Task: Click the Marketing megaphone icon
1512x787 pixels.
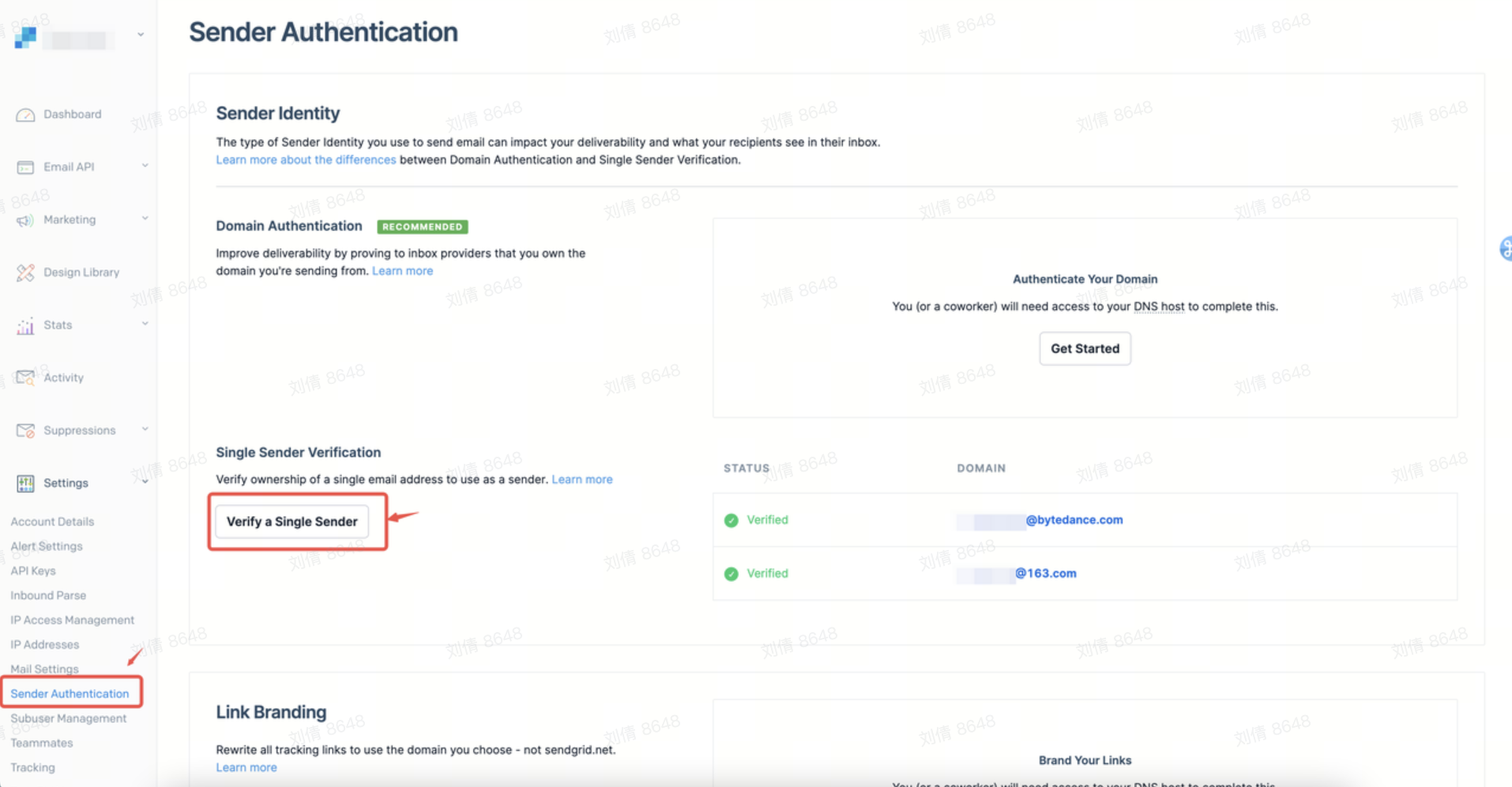Action: pos(24,220)
